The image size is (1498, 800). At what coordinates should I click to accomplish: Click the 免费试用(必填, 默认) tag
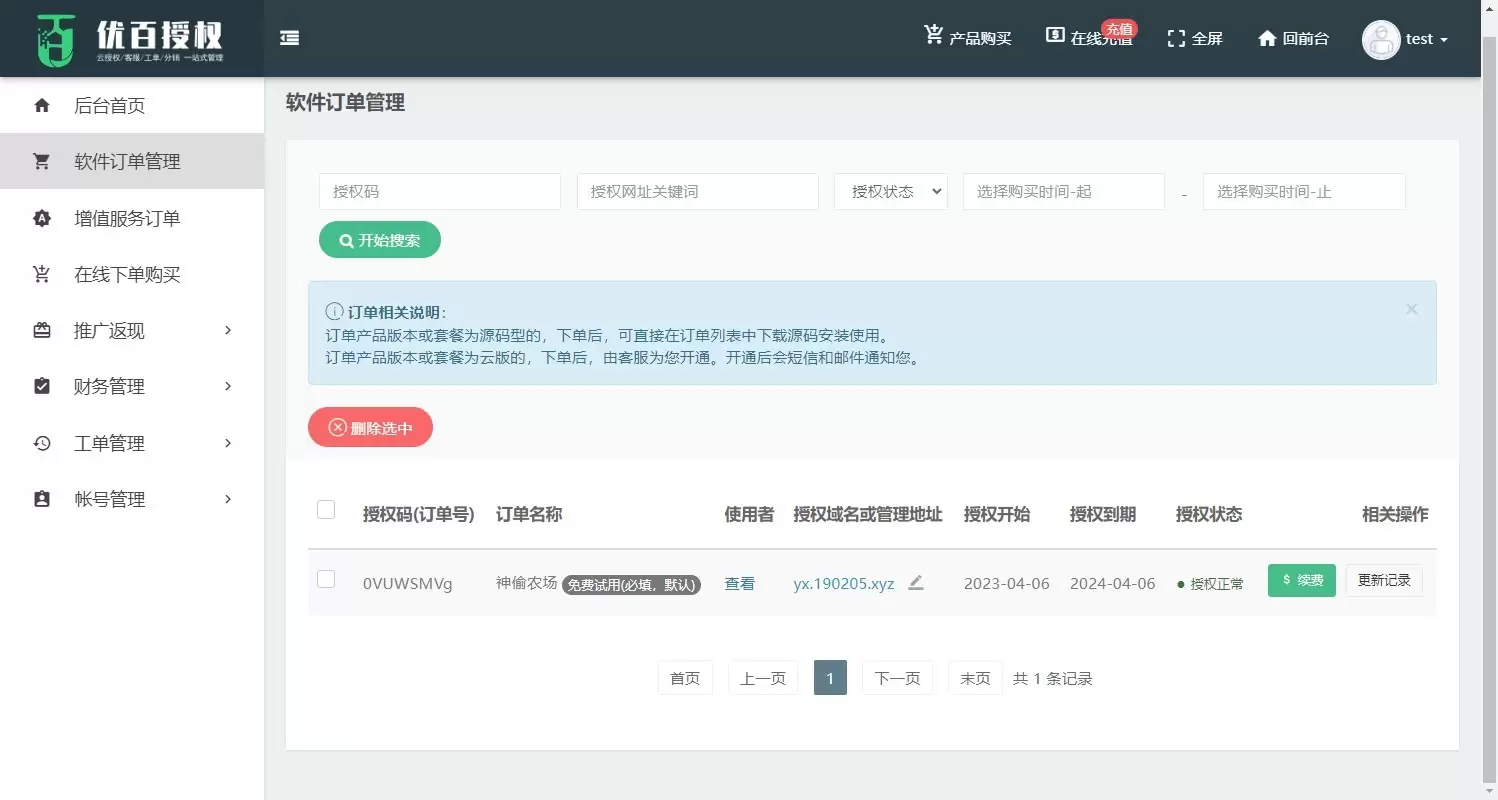(632, 585)
